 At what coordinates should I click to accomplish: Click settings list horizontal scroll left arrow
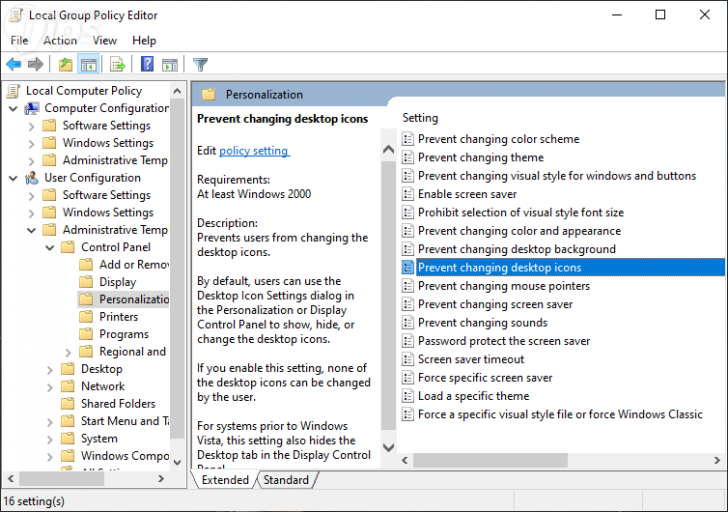click(x=405, y=460)
